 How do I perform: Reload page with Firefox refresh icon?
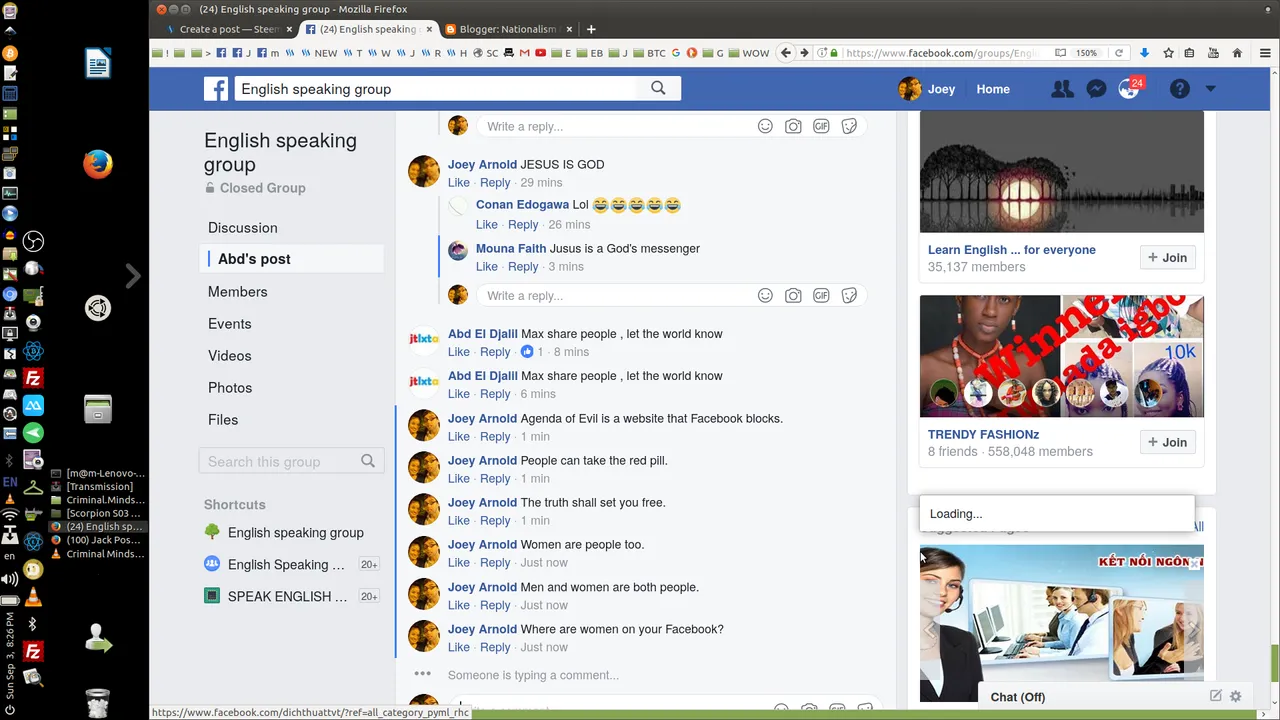click(x=1119, y=53)
